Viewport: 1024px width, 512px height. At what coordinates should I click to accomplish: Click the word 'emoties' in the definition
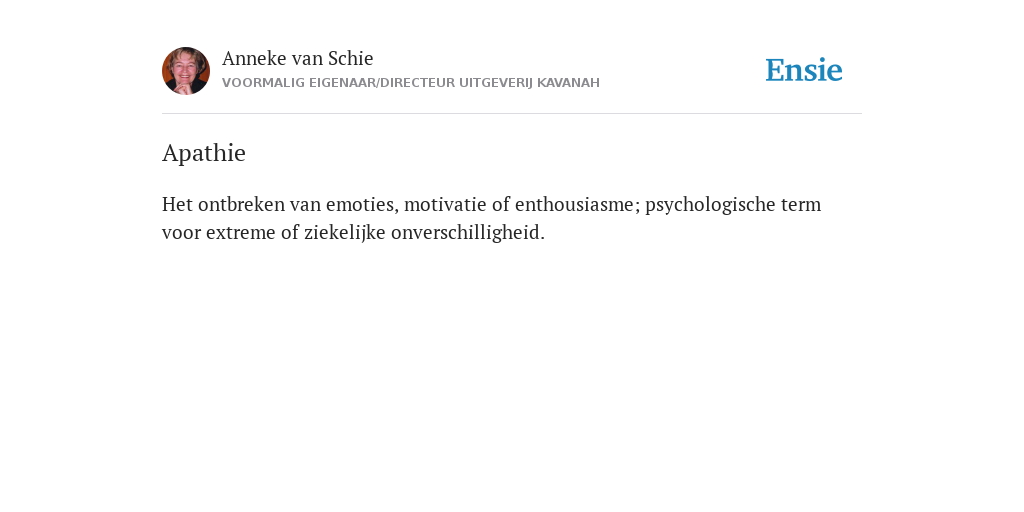tap(360, 204)
